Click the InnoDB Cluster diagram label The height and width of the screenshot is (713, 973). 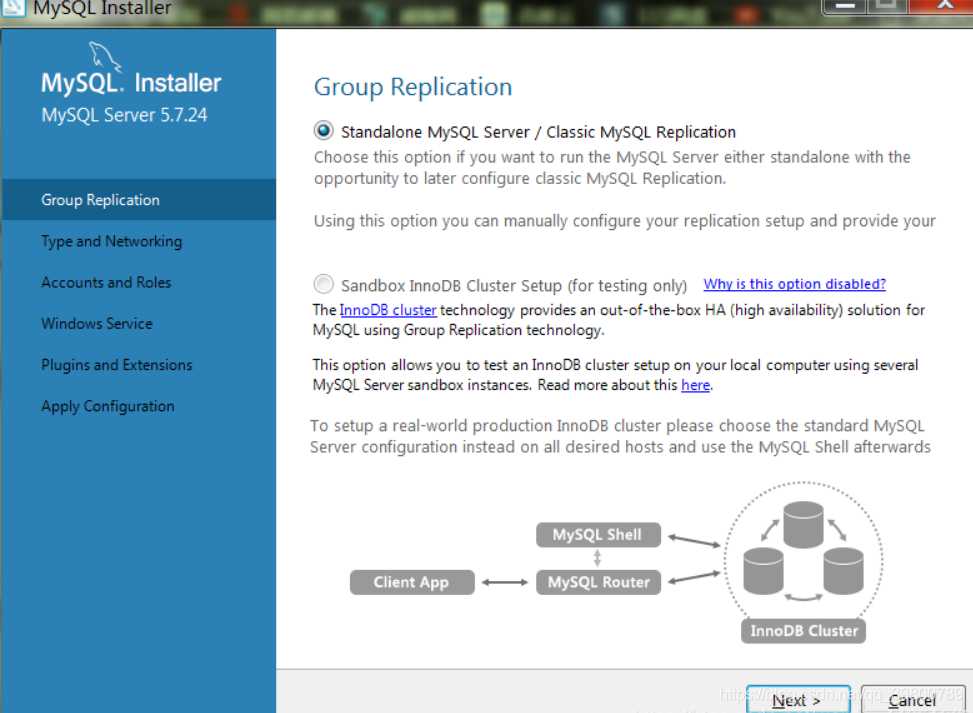pos(804,630)
